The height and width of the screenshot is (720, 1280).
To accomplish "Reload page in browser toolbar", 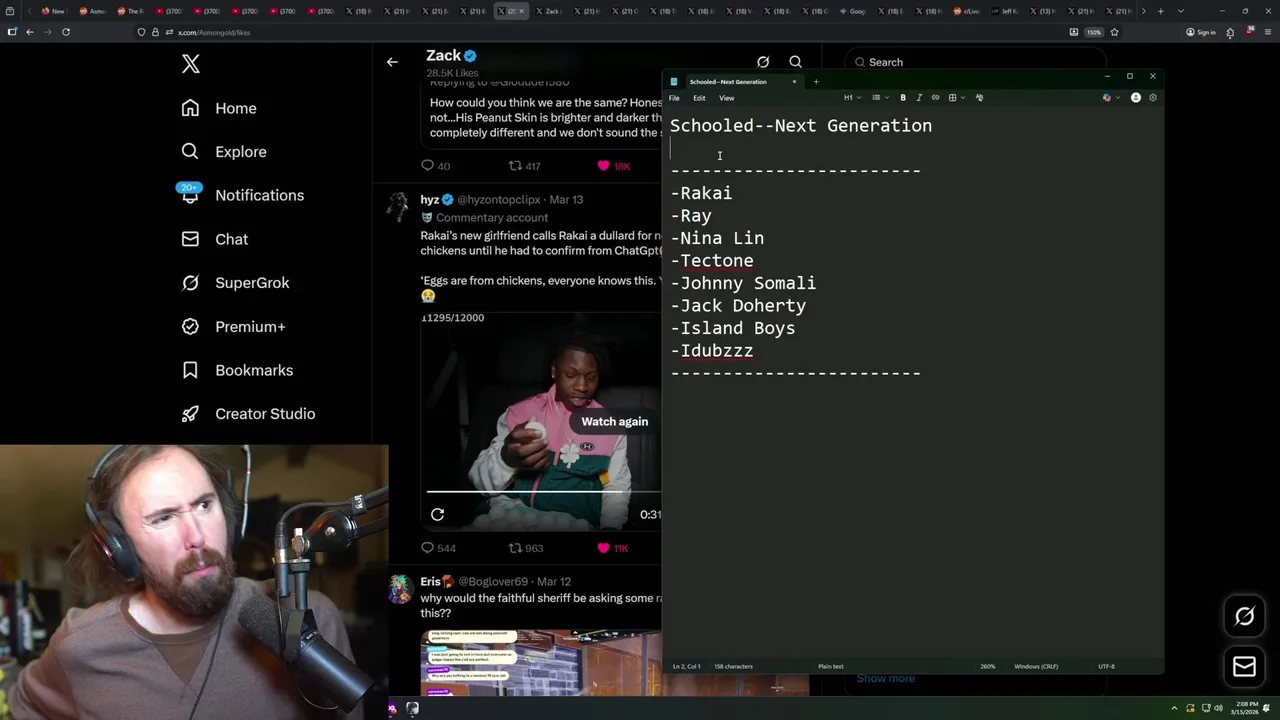I will (x=66, y=32).
